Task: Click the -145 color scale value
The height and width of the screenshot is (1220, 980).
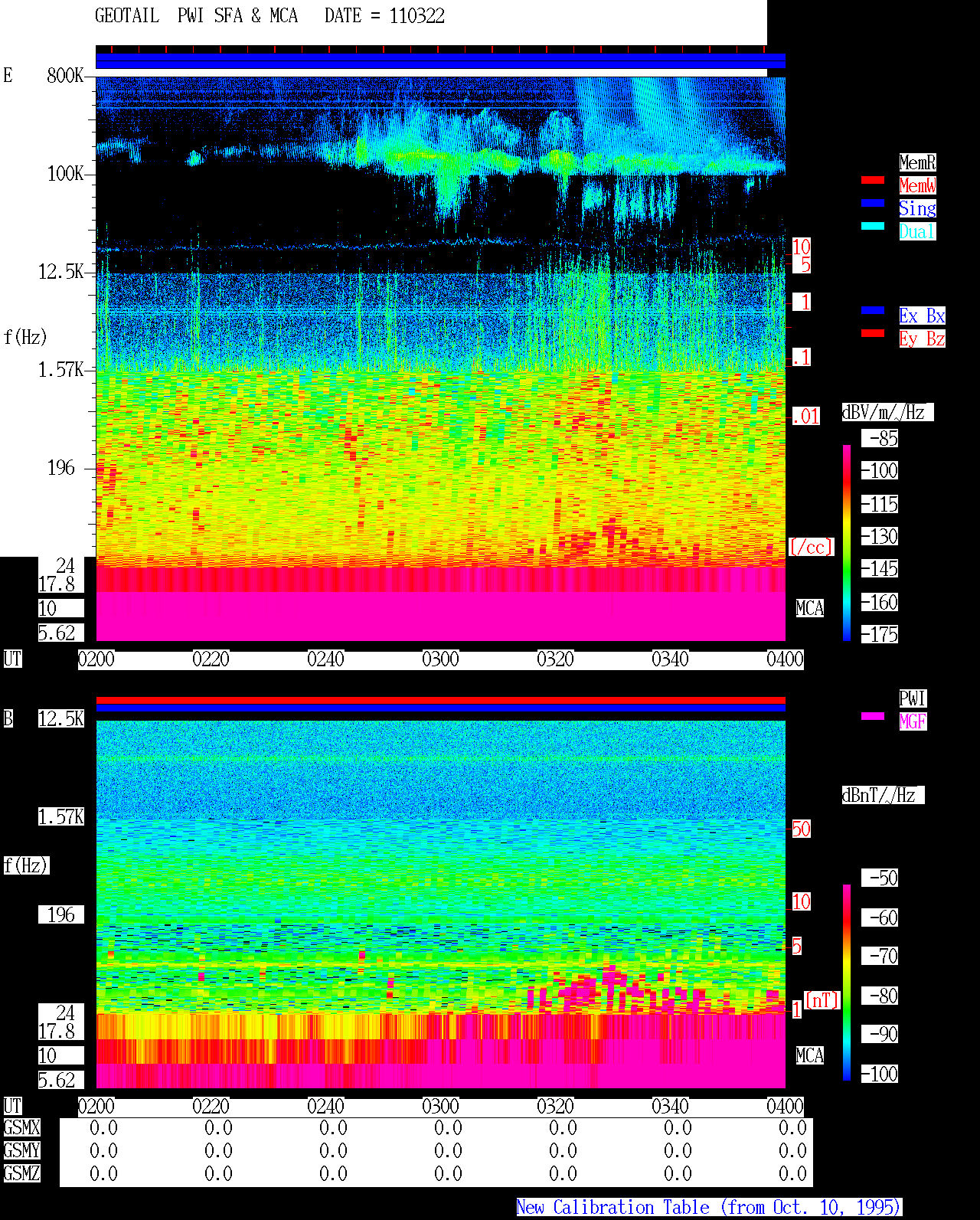Action: [880, 568]
